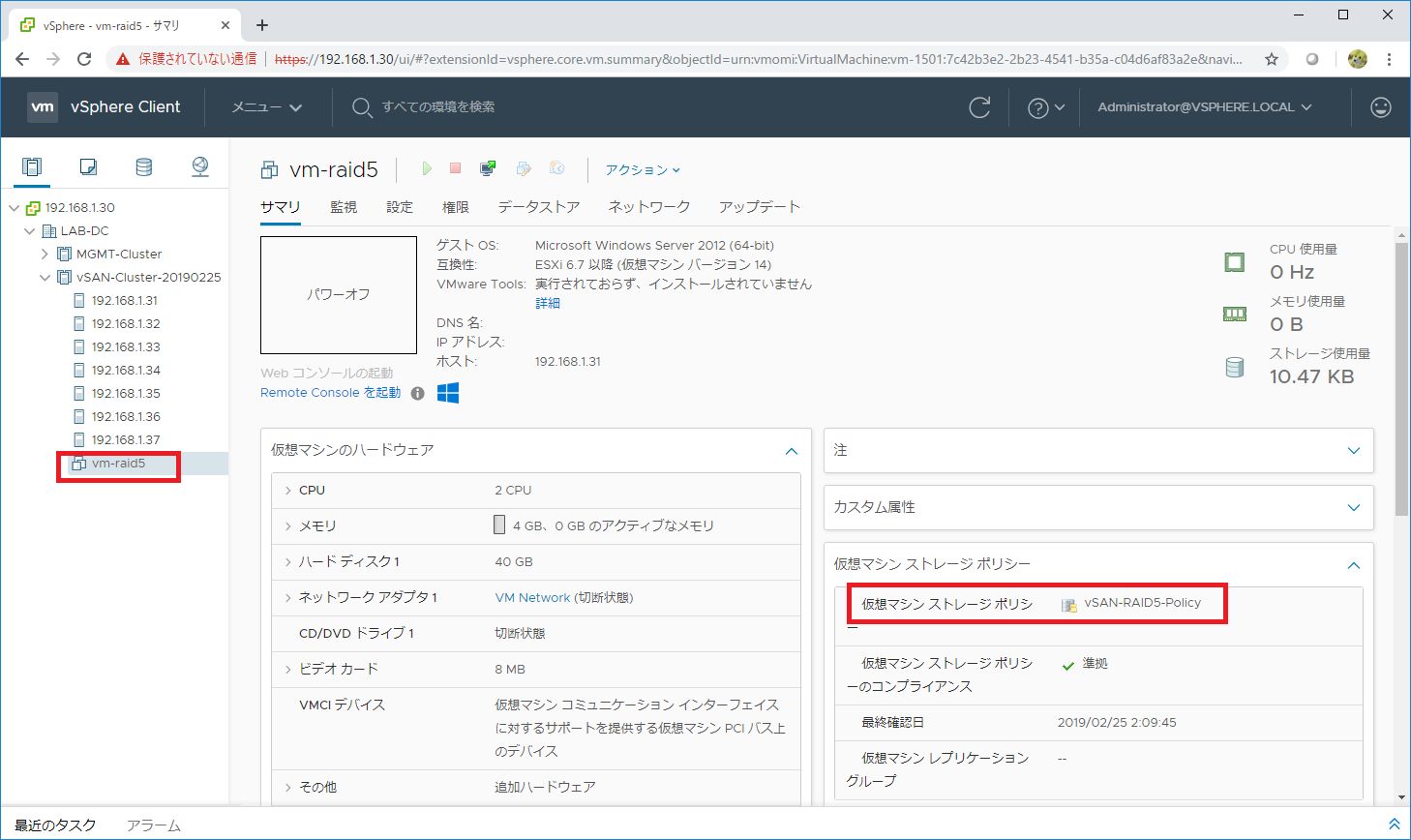
Task: Open the 最近のタスク bottom tab
Action: [x=55, y=825]
